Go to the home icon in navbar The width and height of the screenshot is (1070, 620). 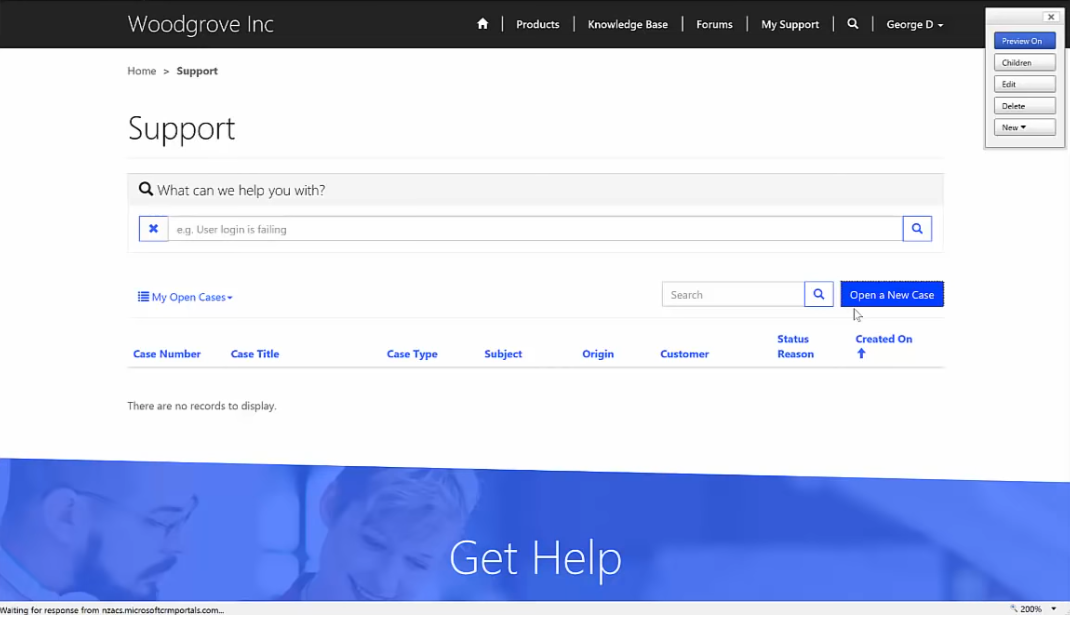[482, 24]
